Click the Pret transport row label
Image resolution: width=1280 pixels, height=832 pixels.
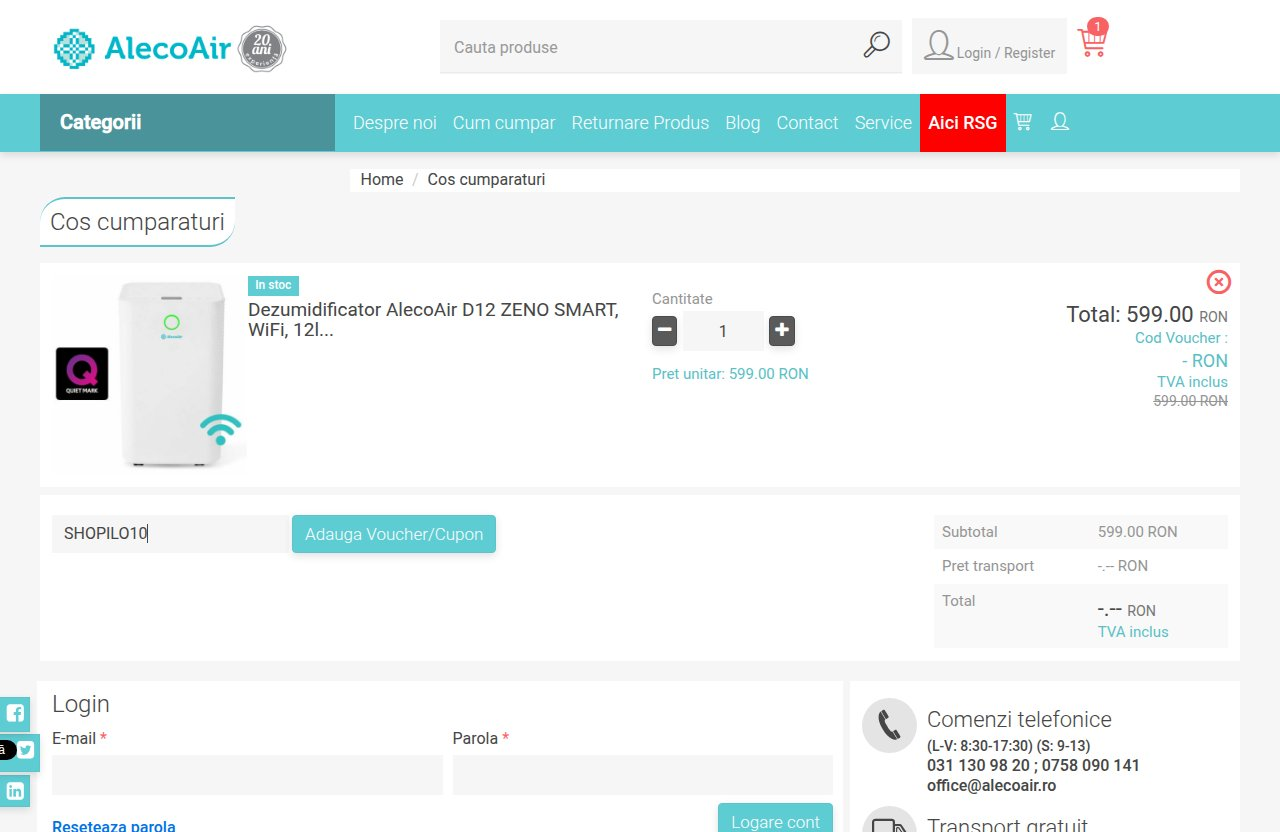click(988, 566)
